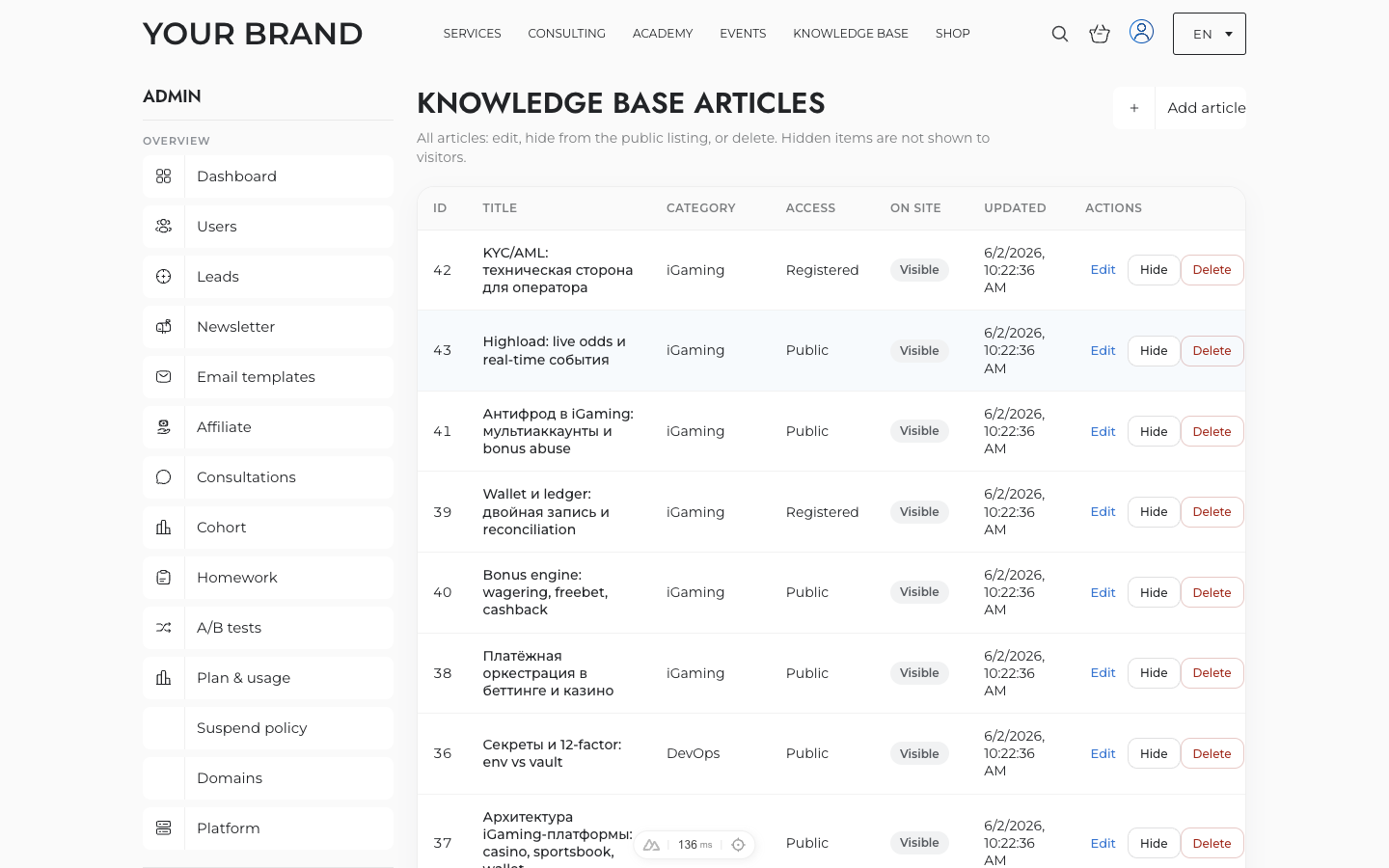The height and width of the screenshot is (868, 1389).
Task: Edit article 40 Bonus engine
Action: tap(1103, 593)
